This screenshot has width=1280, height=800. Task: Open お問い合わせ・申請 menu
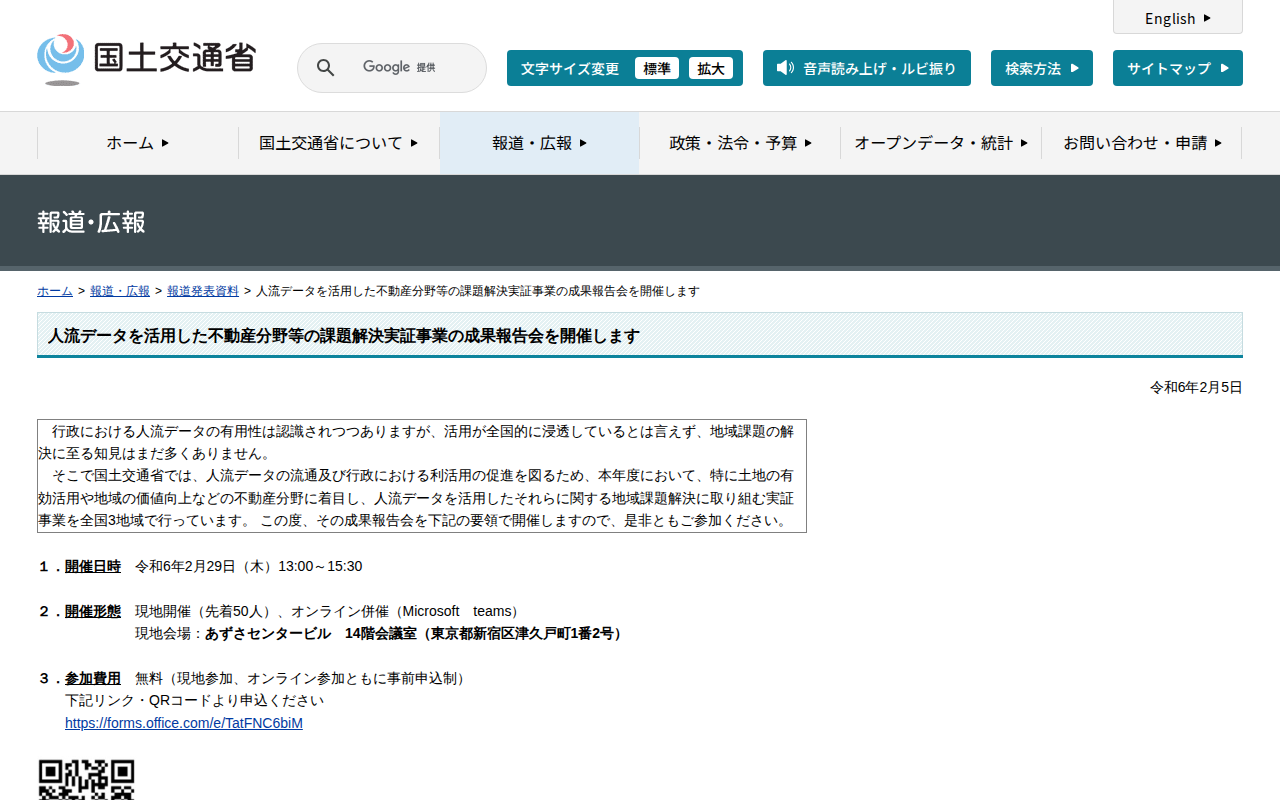pyautogui.click(x=1142, y=143)
